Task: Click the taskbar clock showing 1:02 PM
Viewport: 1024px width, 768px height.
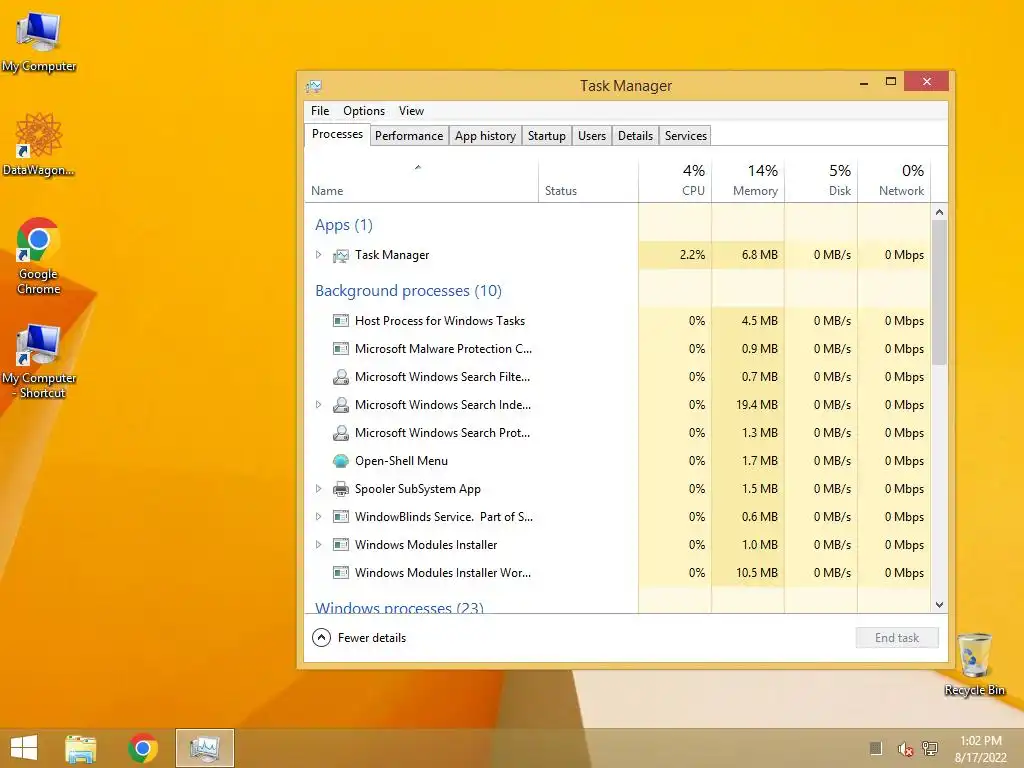Action: pos(981,748)
